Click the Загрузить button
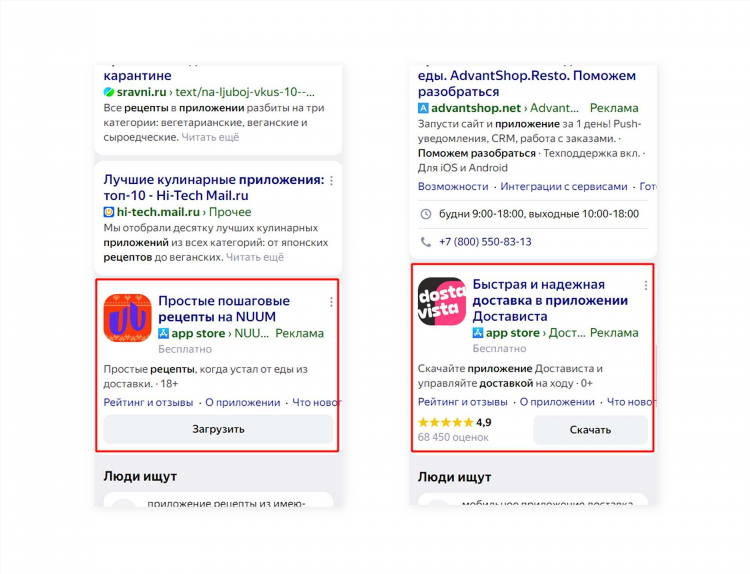The image size is (750, 574). click(x=219, y=429)
